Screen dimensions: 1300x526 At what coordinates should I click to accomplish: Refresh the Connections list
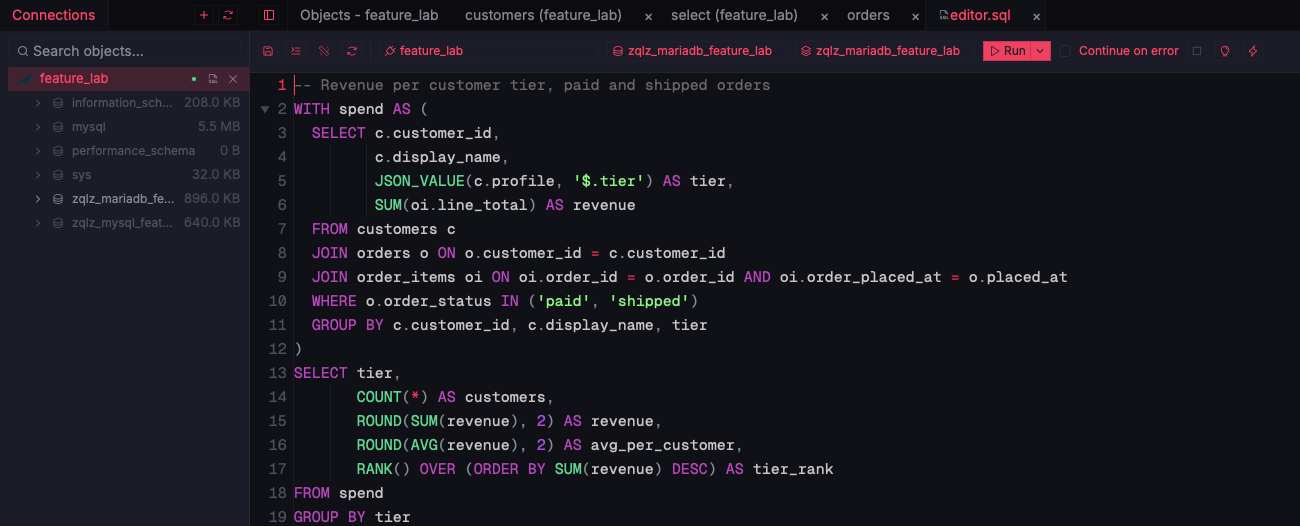(x=228, y=15)
